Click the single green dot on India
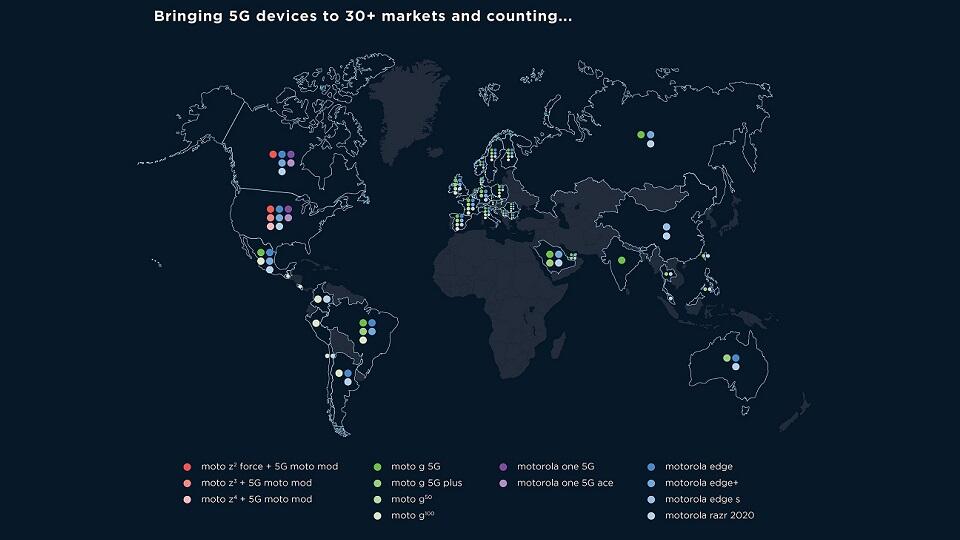 pos(622,260)
